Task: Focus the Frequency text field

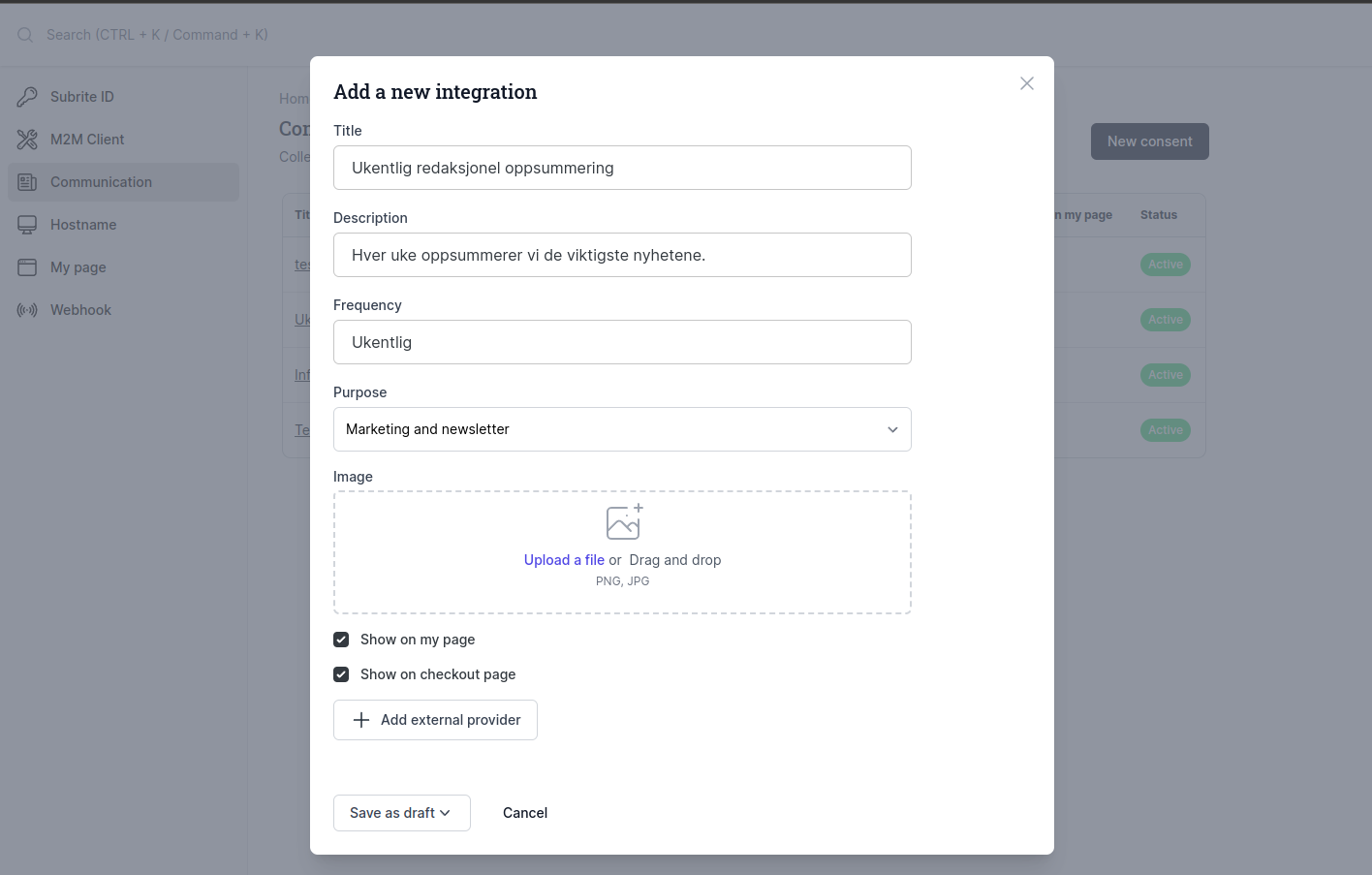Action: [x=622, y=342]
